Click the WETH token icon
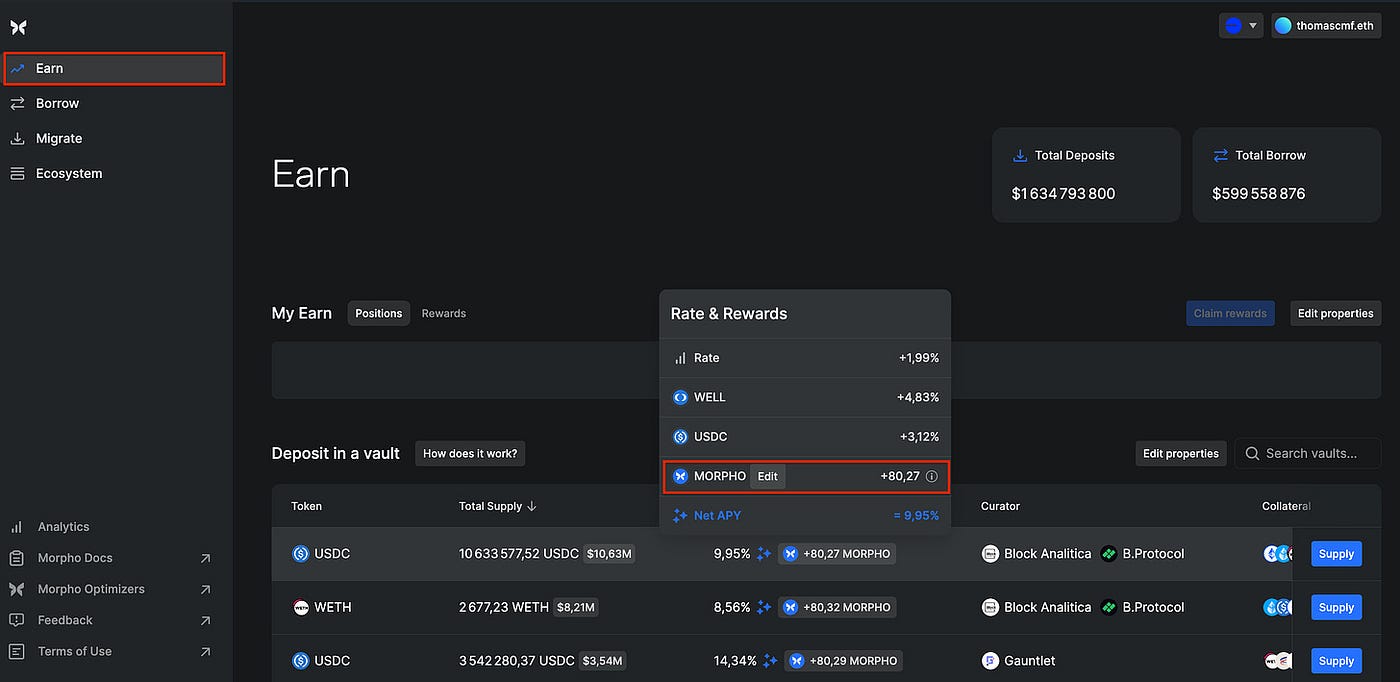This screenshot has height=682, width=1400. point(300,607)
